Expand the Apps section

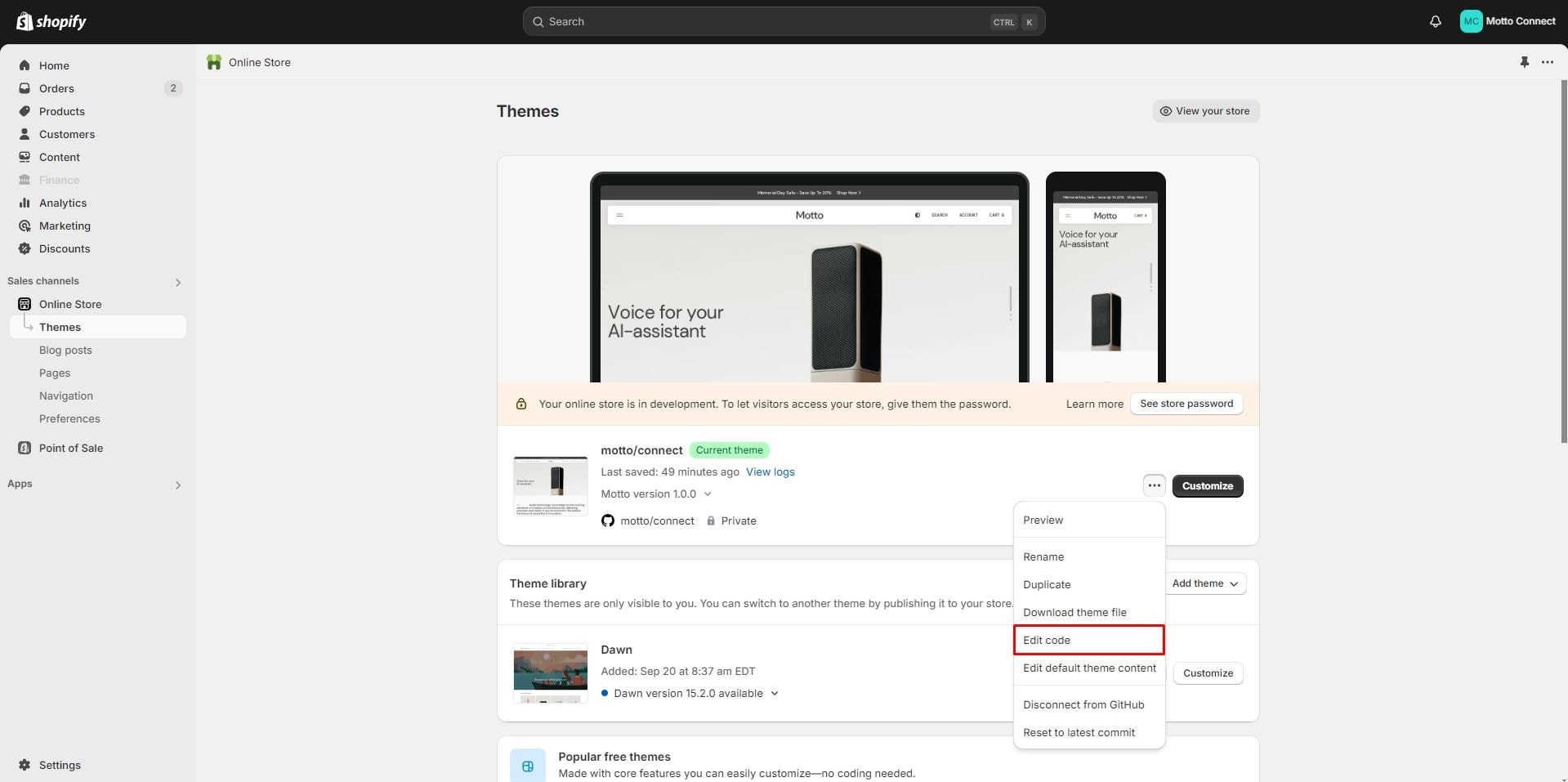177,485
